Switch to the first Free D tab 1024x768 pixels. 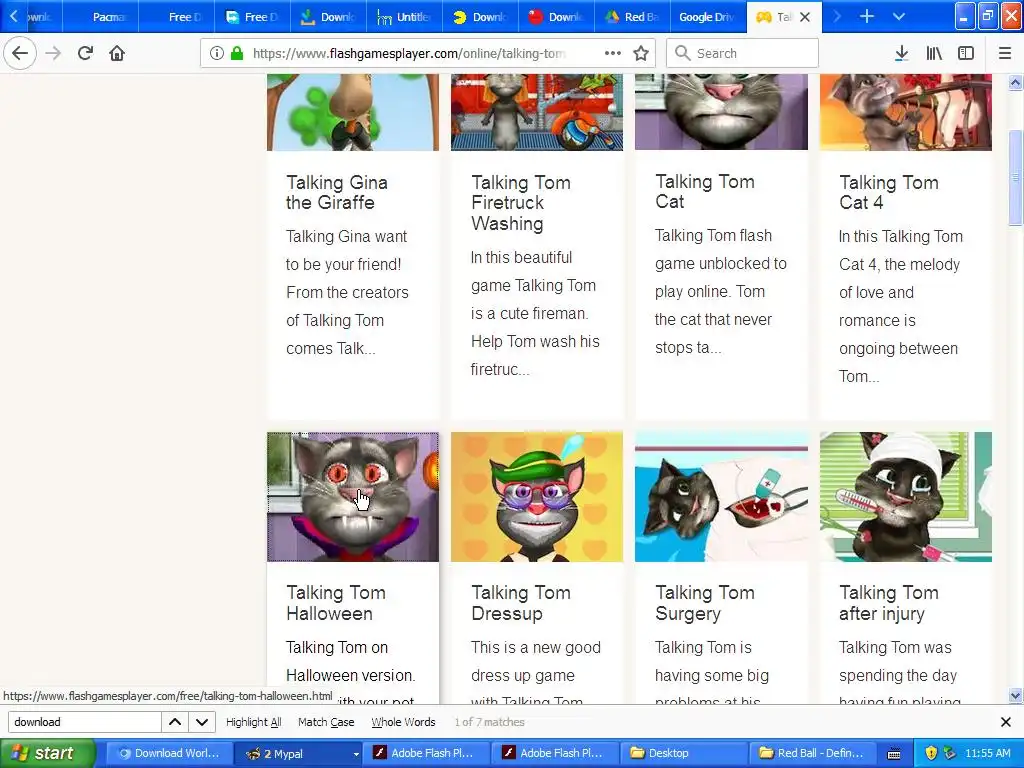click(177, 17)
